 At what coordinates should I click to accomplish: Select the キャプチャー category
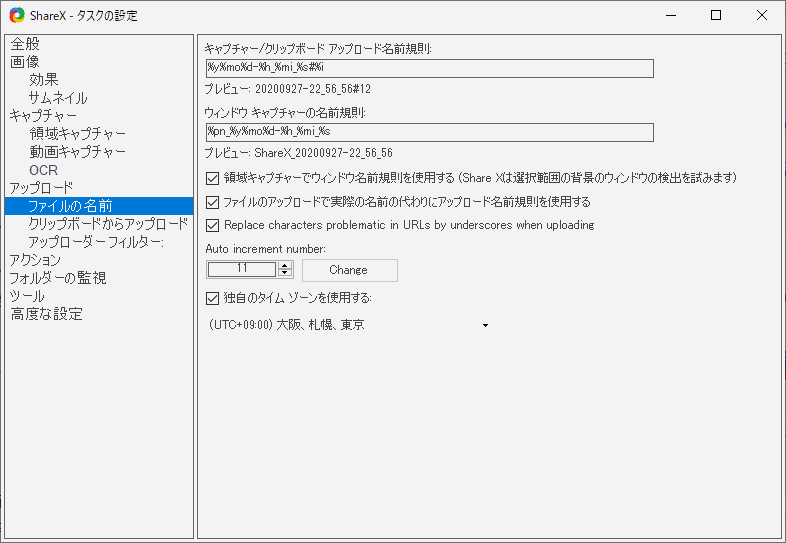pyautogui.click(x=43, y=116)
